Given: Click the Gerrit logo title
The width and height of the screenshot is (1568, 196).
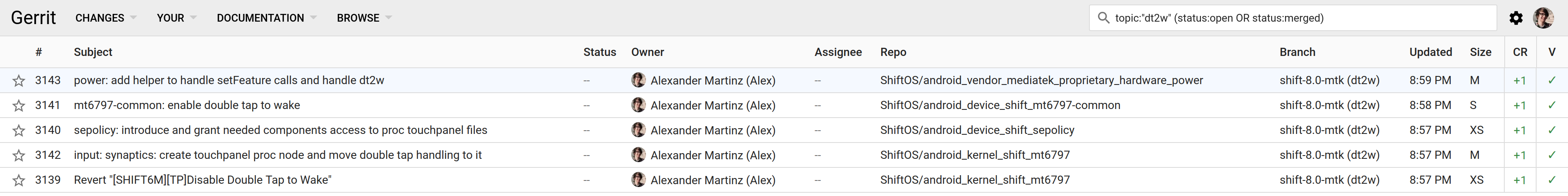Looking at the screenshot, I should coord(33,18).
